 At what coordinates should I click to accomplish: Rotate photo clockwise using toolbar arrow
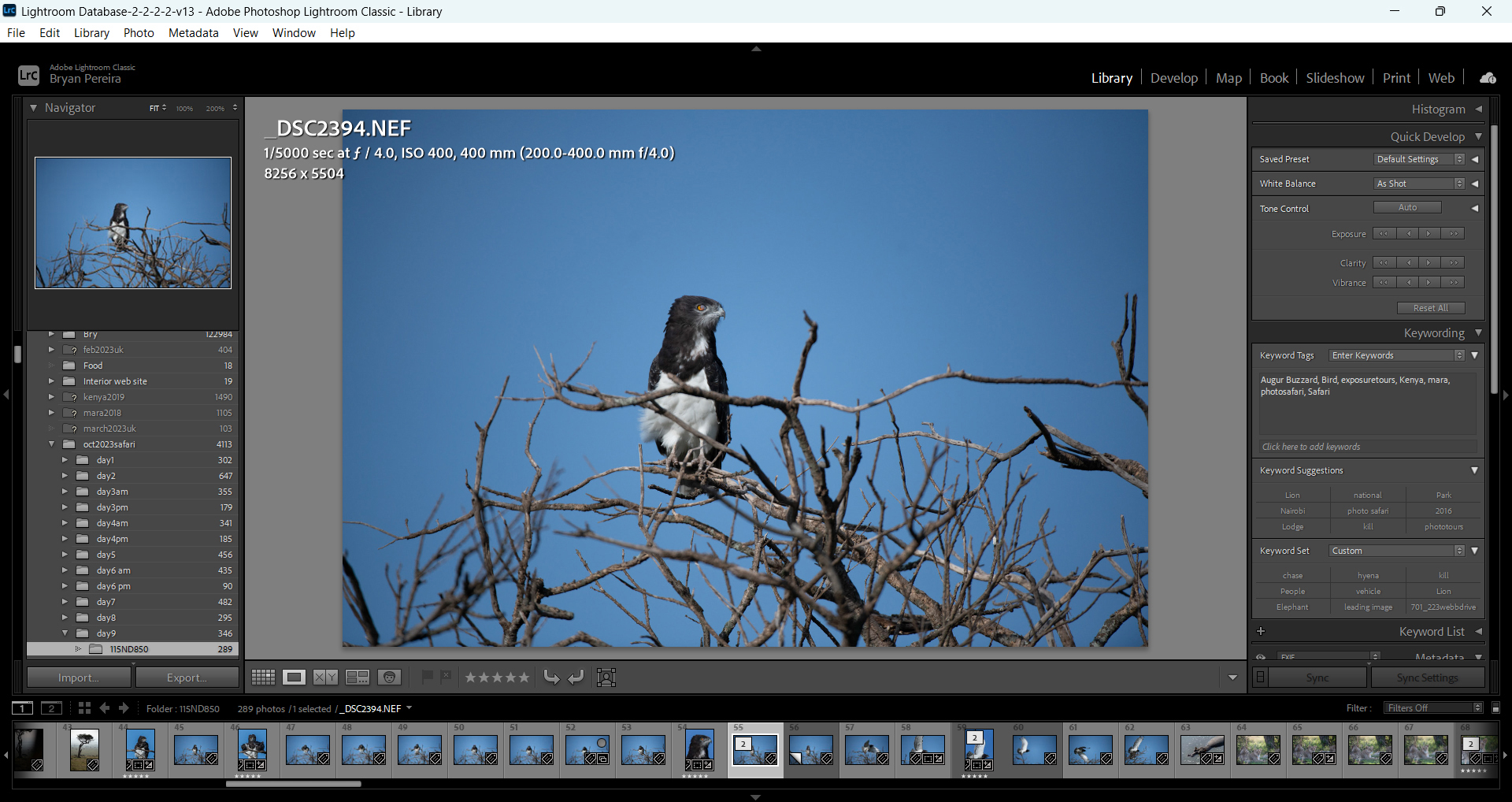tap(576, 678)
